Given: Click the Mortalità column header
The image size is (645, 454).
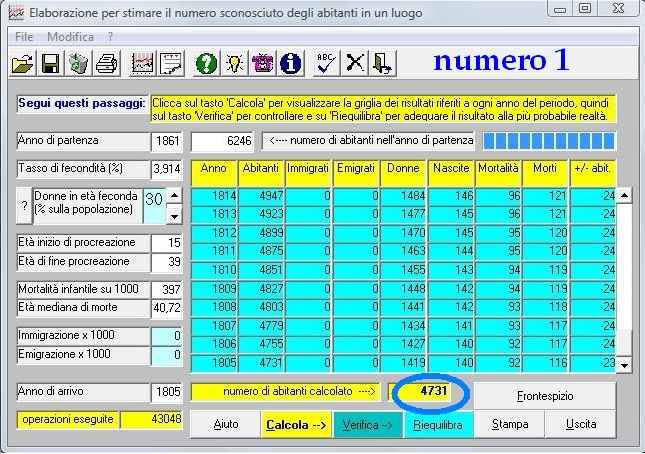Looking at the screenshot, I should (x=499, y=173).
